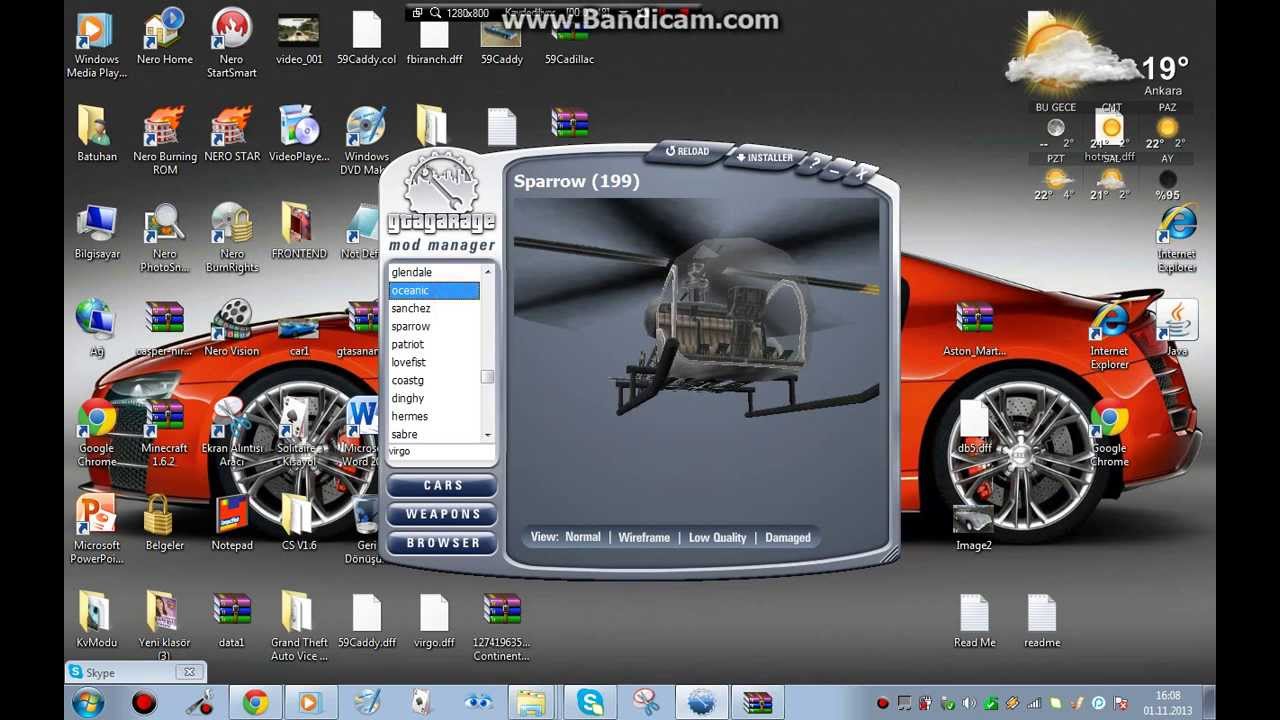Click Snipping Tool taskbar icon
1280x720 pixels.
(646, 703)
